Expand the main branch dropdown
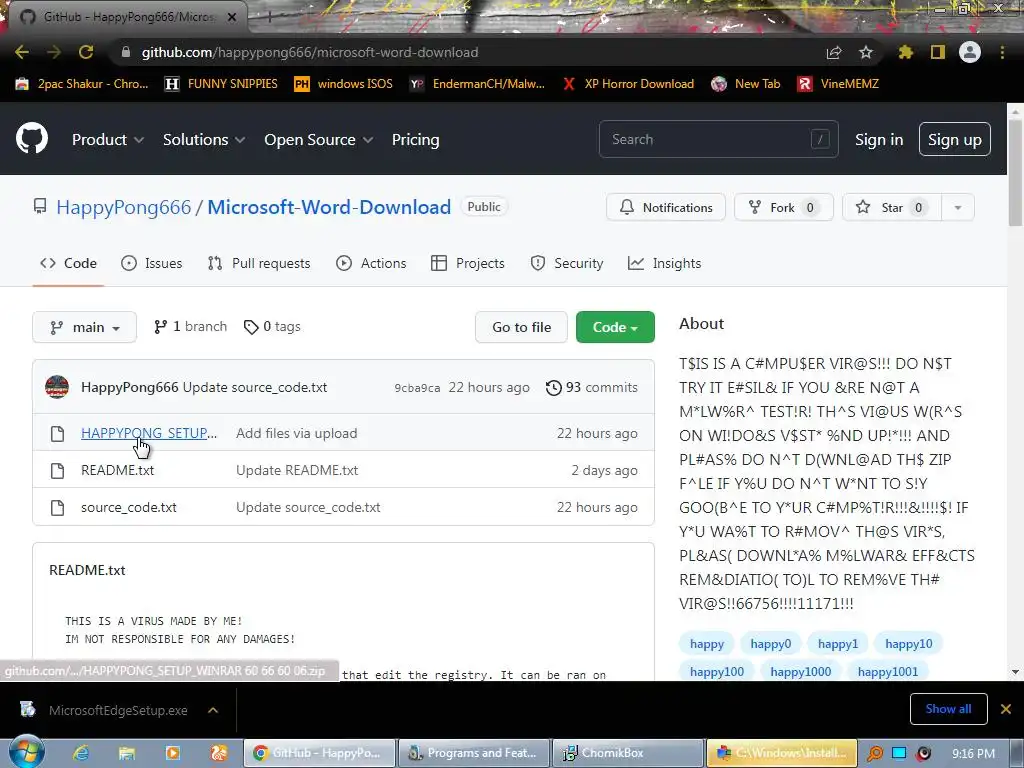 click(x=84, y=327)
